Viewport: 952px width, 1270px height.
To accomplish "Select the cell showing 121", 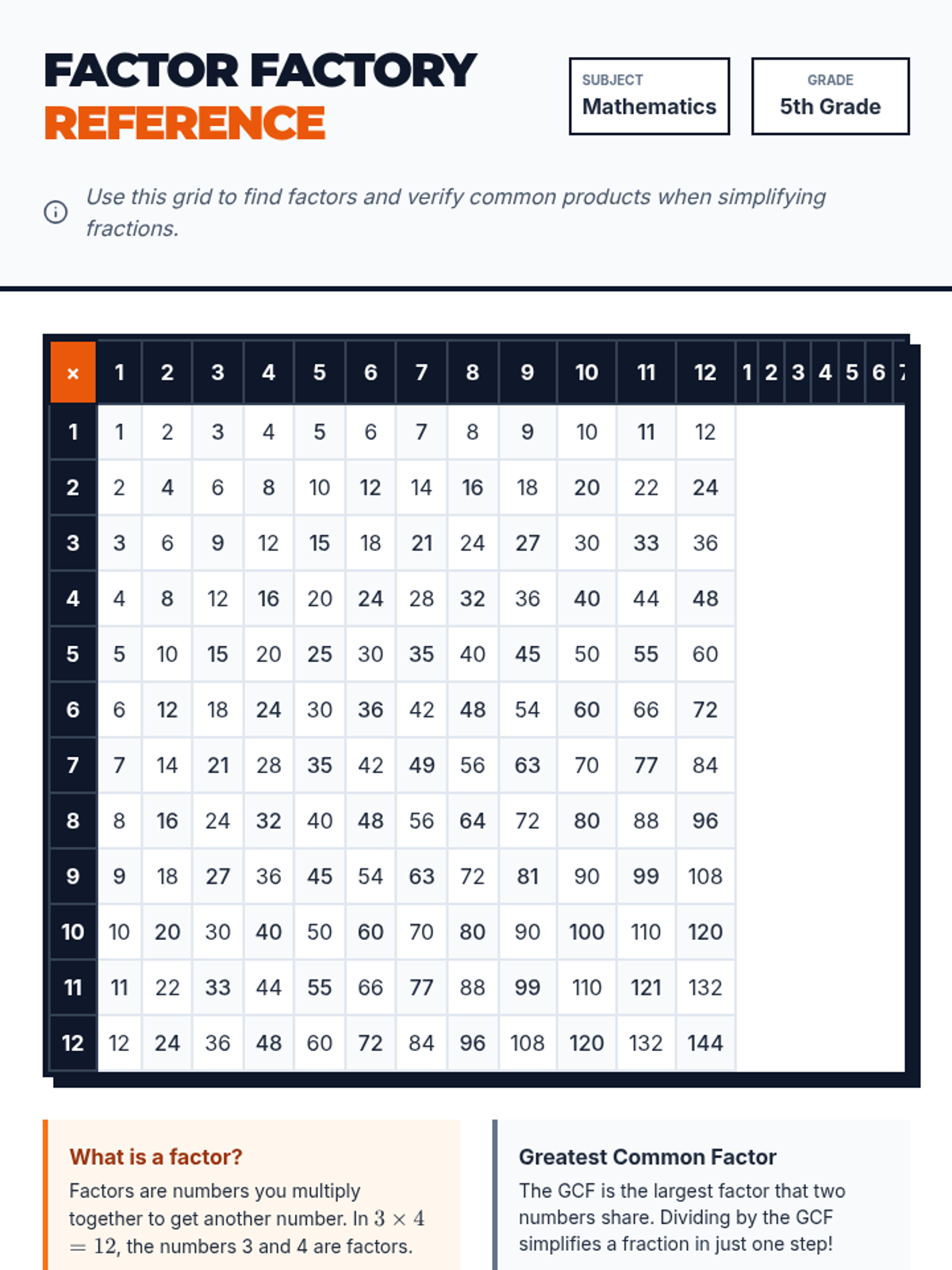I will pyautogui.click(x=646, y=987).
